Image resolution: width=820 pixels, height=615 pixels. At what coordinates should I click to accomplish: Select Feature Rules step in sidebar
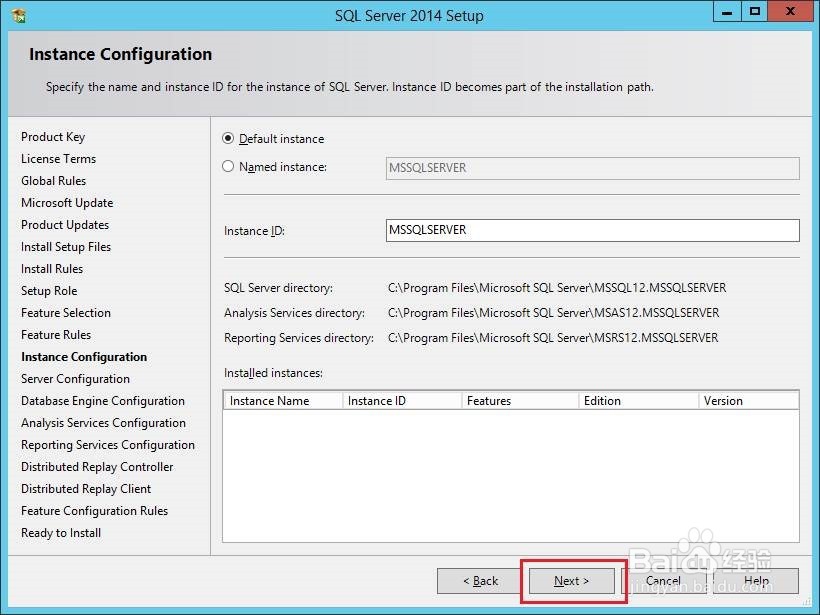tap(56, 335)
